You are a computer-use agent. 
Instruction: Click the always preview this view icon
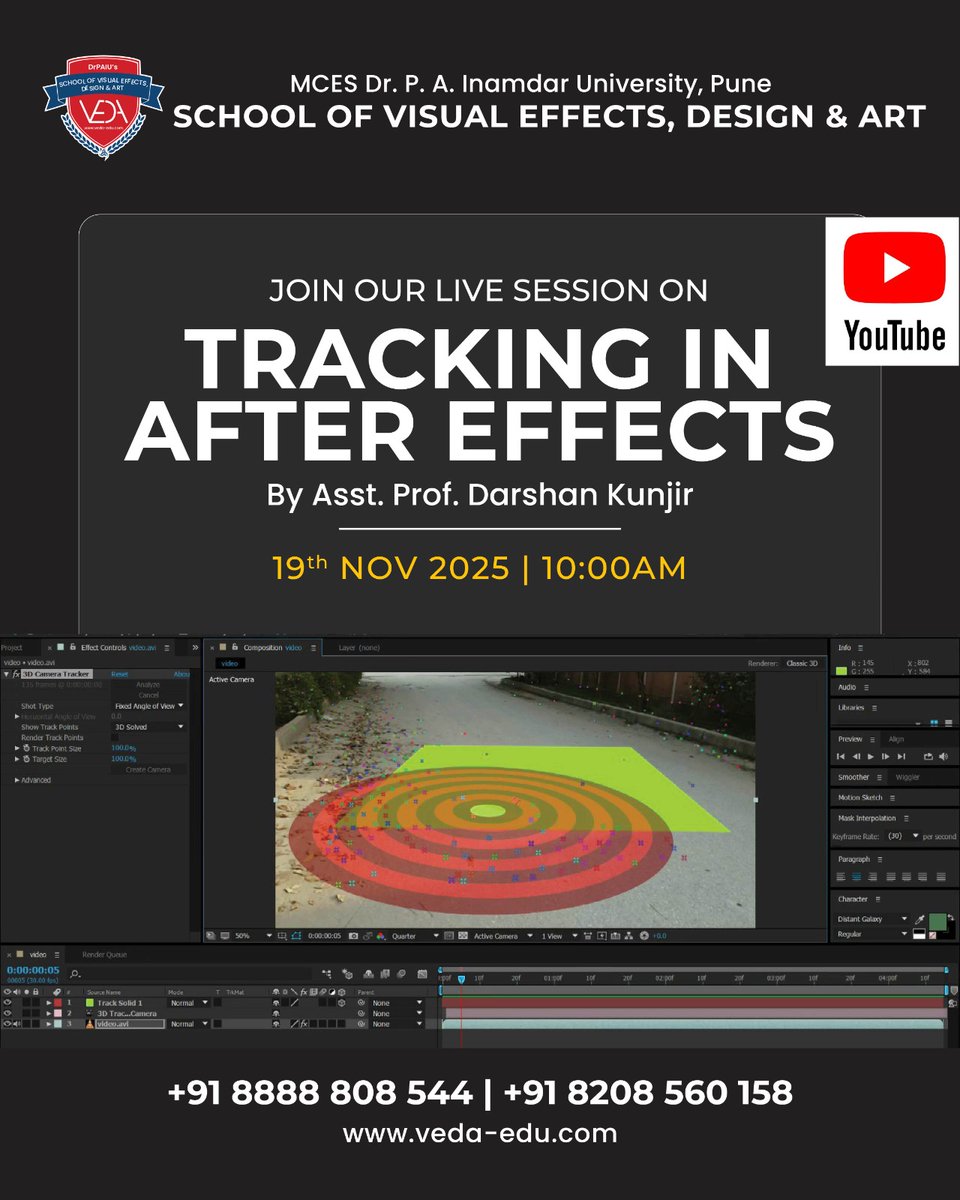coord(211,936)
